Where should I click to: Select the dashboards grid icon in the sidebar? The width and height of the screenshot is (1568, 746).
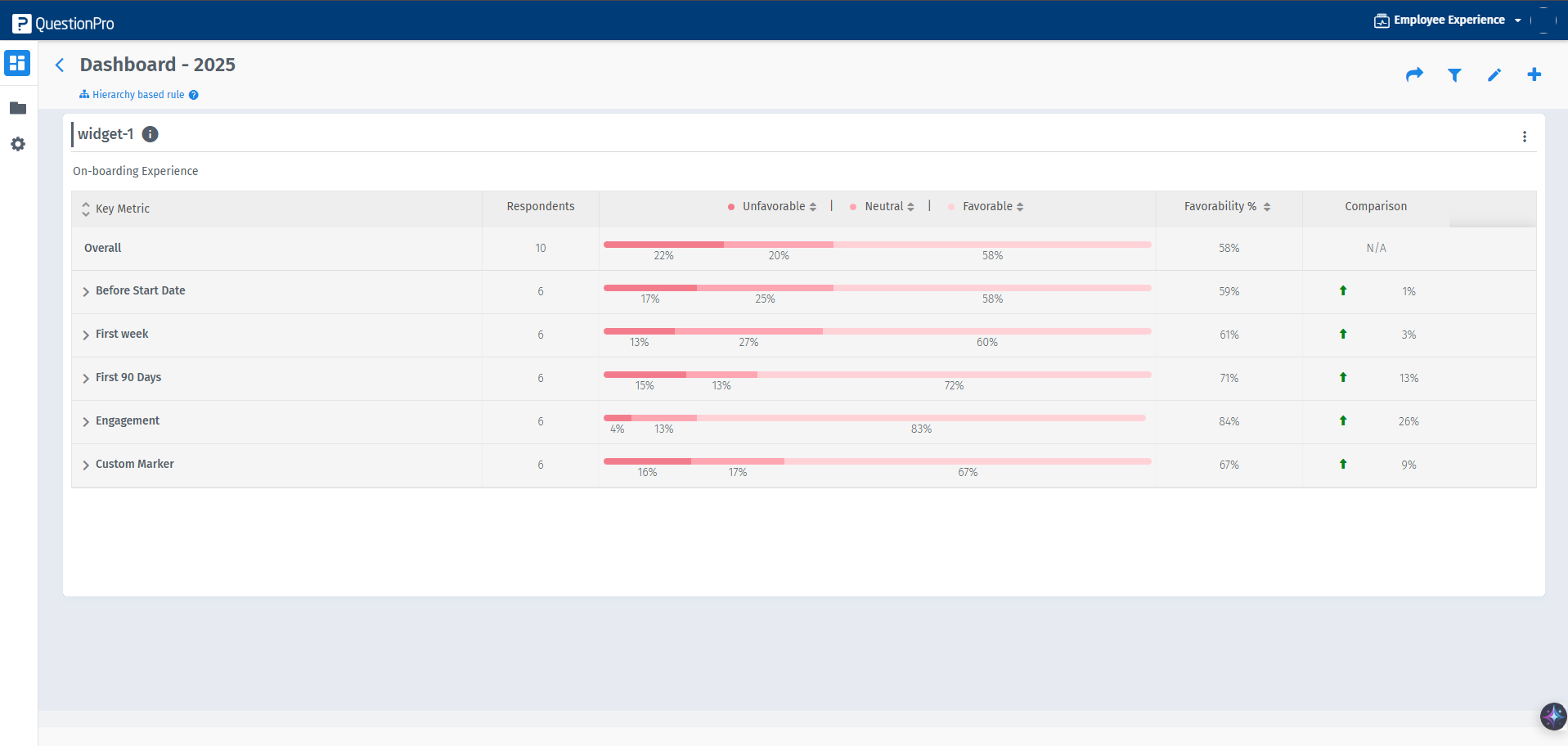click(x=17, y=63)
